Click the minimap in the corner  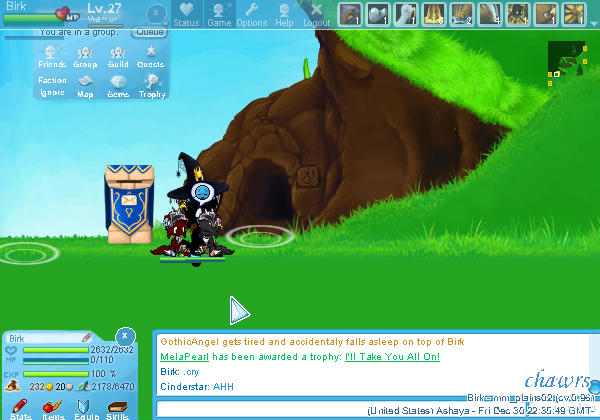coord(565,60)
